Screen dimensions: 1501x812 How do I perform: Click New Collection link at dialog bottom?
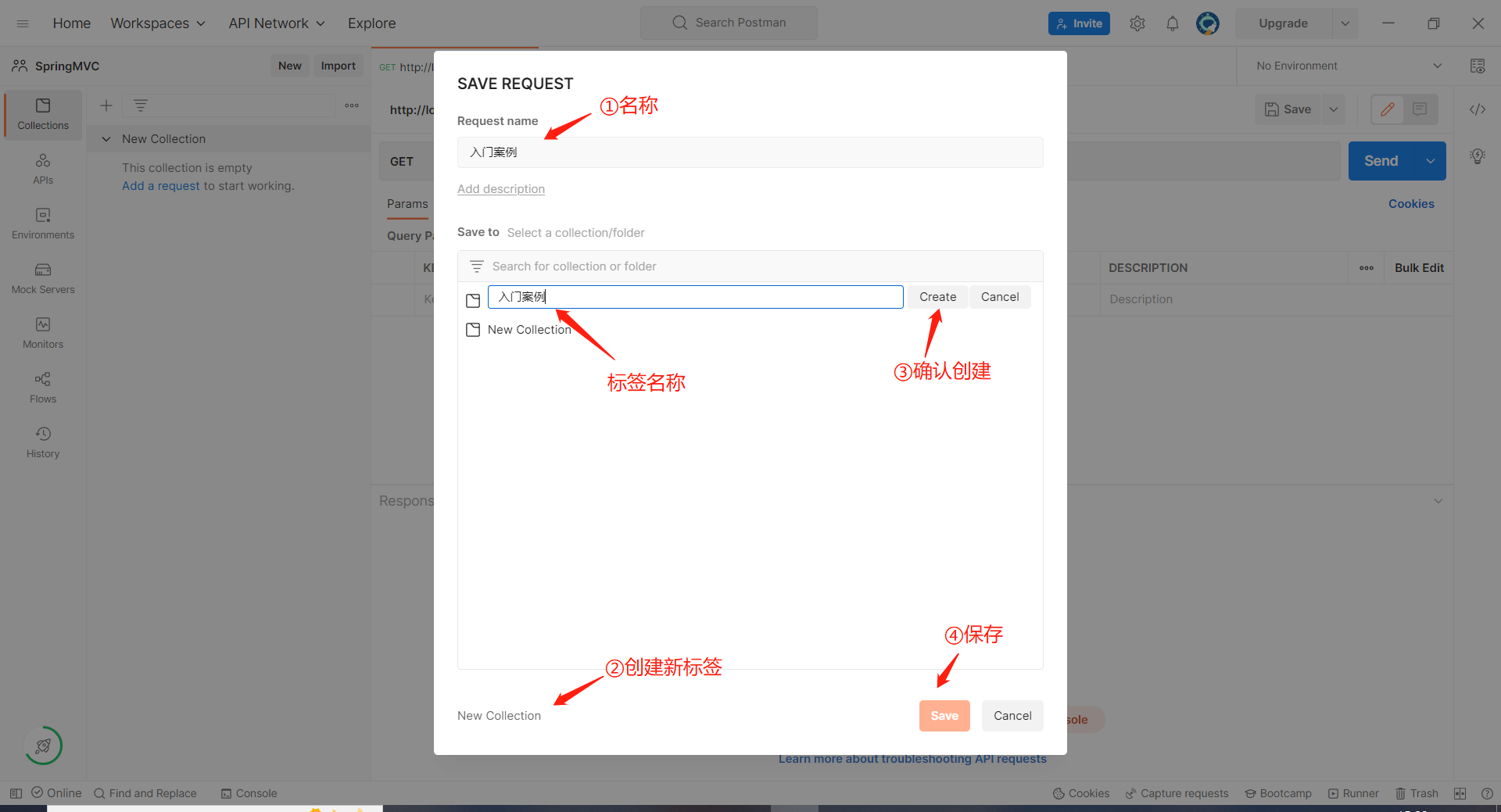(499, 716)
